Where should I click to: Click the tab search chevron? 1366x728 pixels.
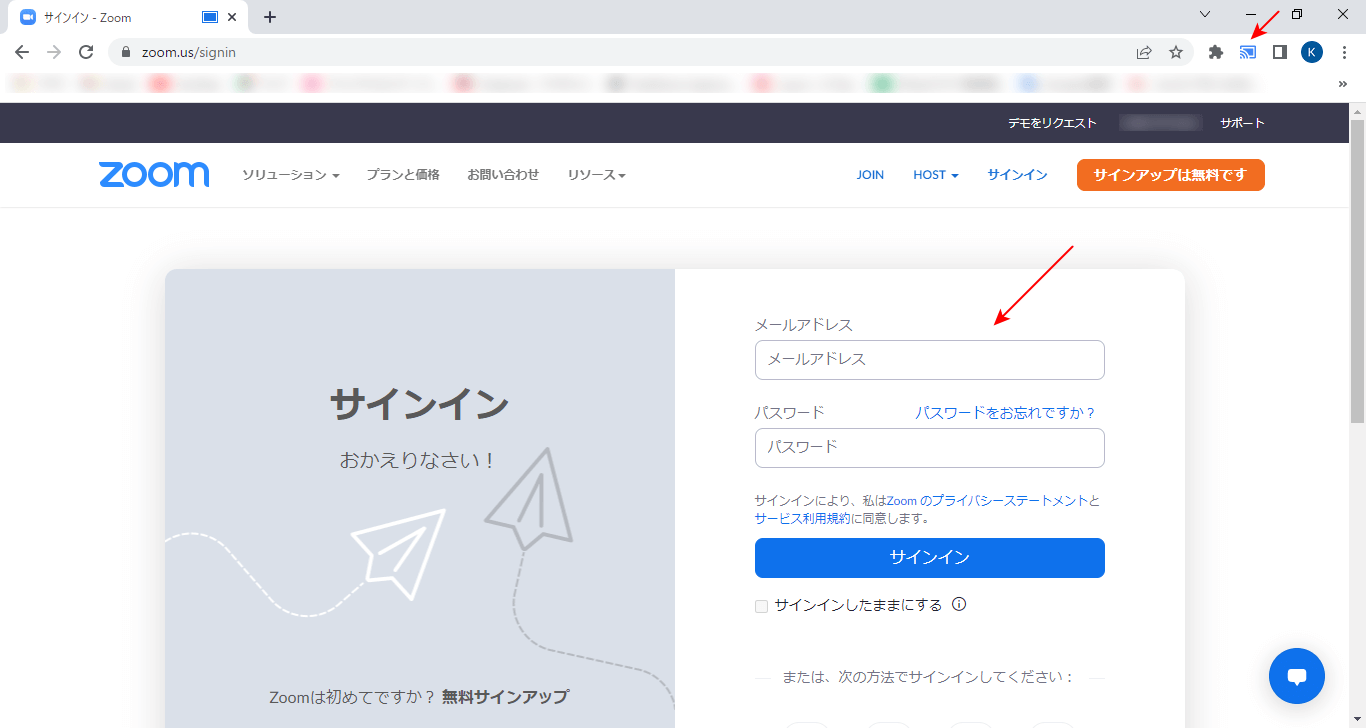tap(1205, 14)
